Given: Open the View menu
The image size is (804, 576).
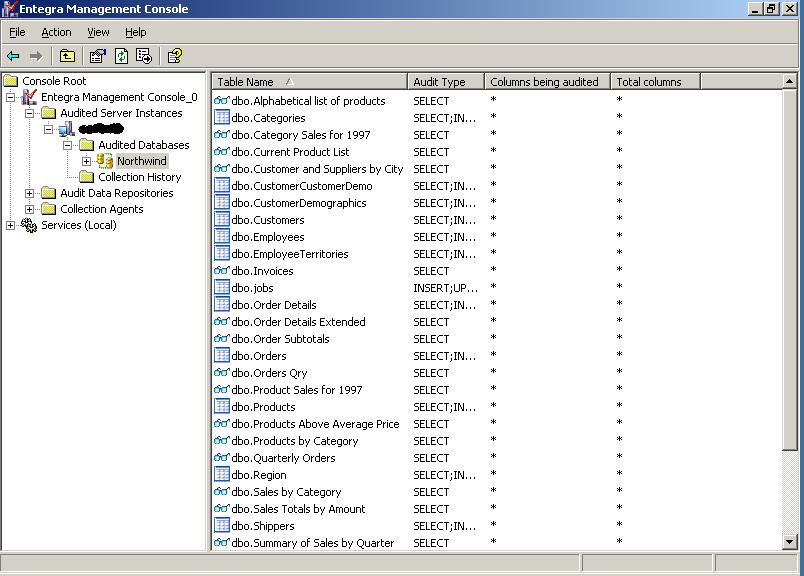Looking at the screenshot, I should pyautogui.click(x=97, y=31).
